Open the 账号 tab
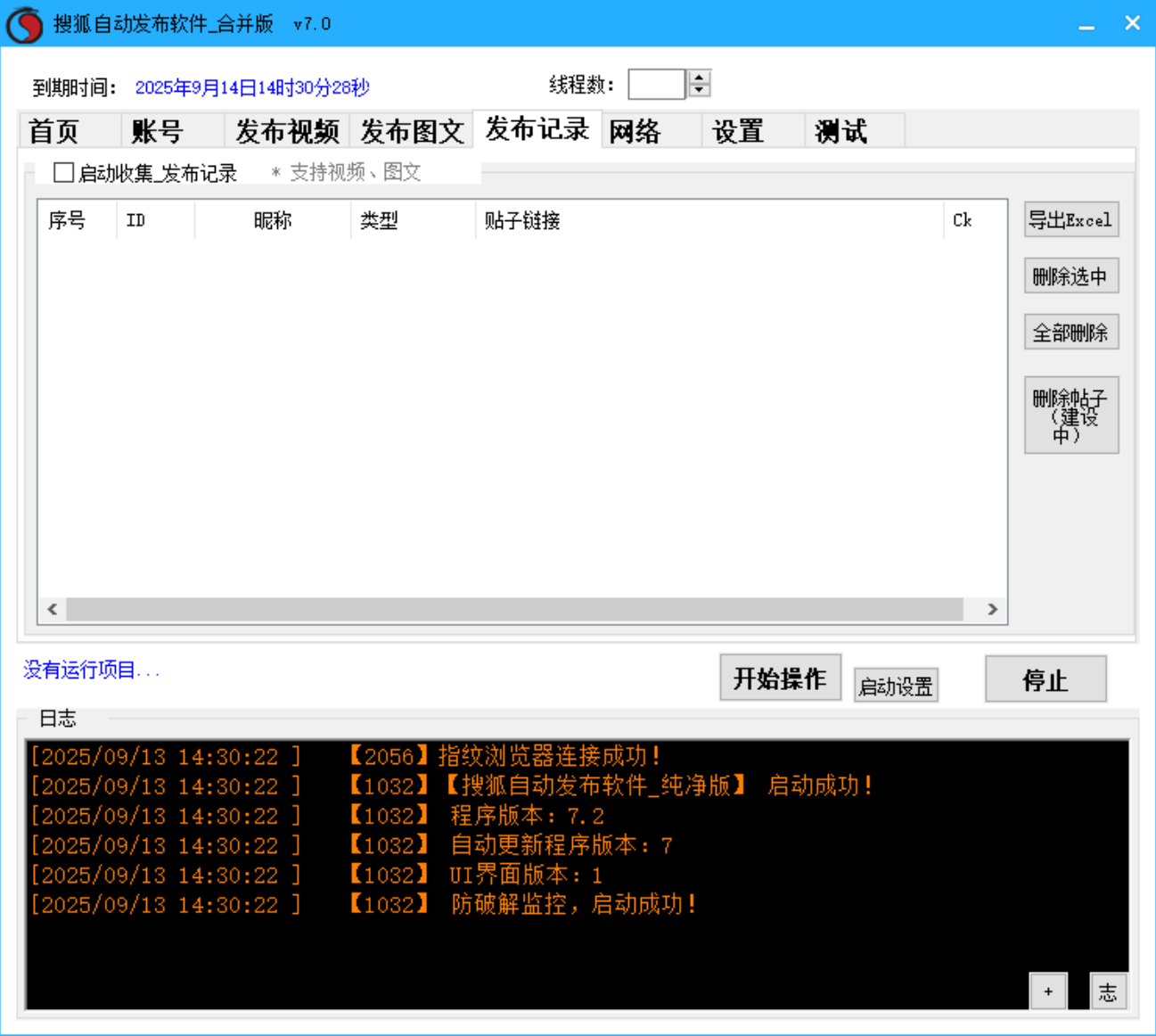 point(157,131)
